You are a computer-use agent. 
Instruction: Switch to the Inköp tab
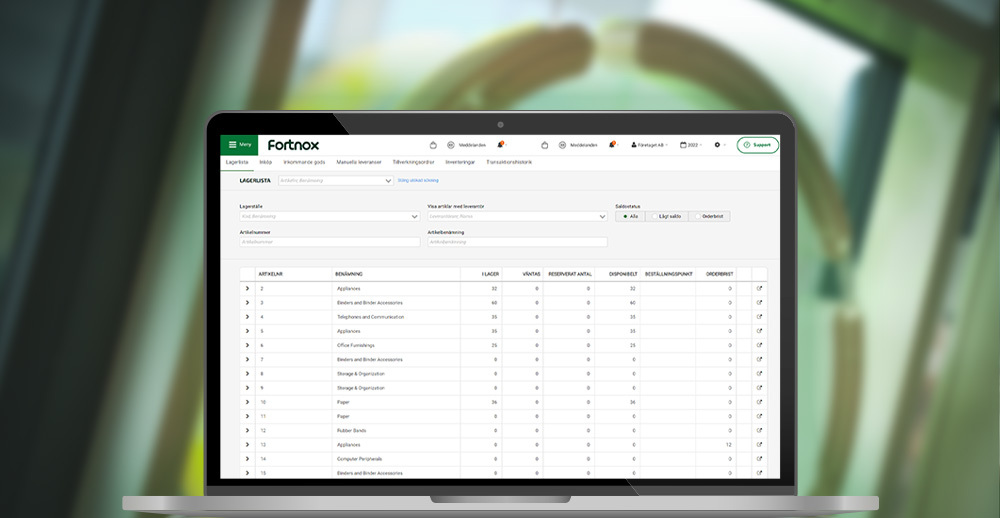pos(266,161)
